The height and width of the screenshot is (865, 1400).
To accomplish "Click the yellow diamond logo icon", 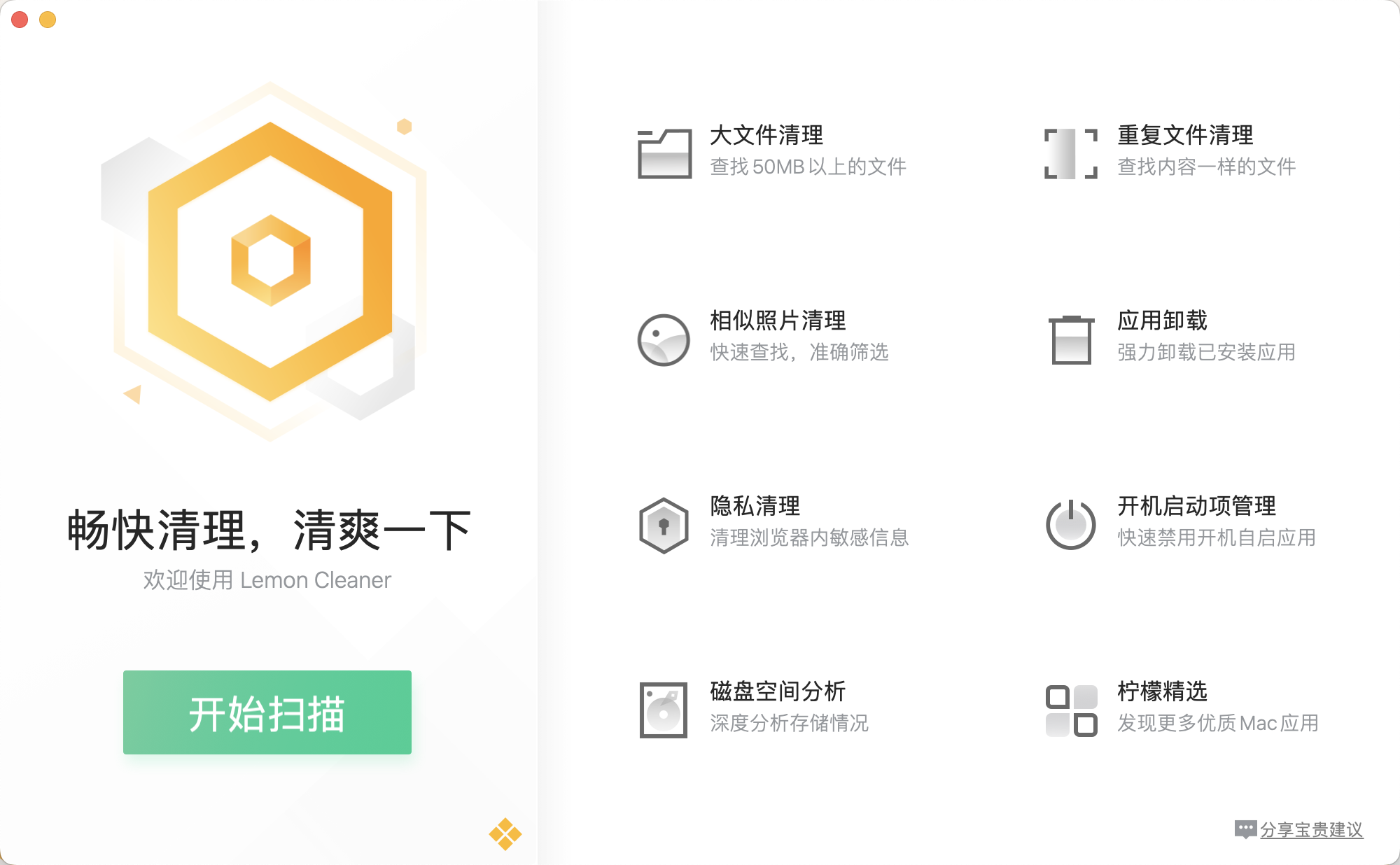I will [505, 834].
